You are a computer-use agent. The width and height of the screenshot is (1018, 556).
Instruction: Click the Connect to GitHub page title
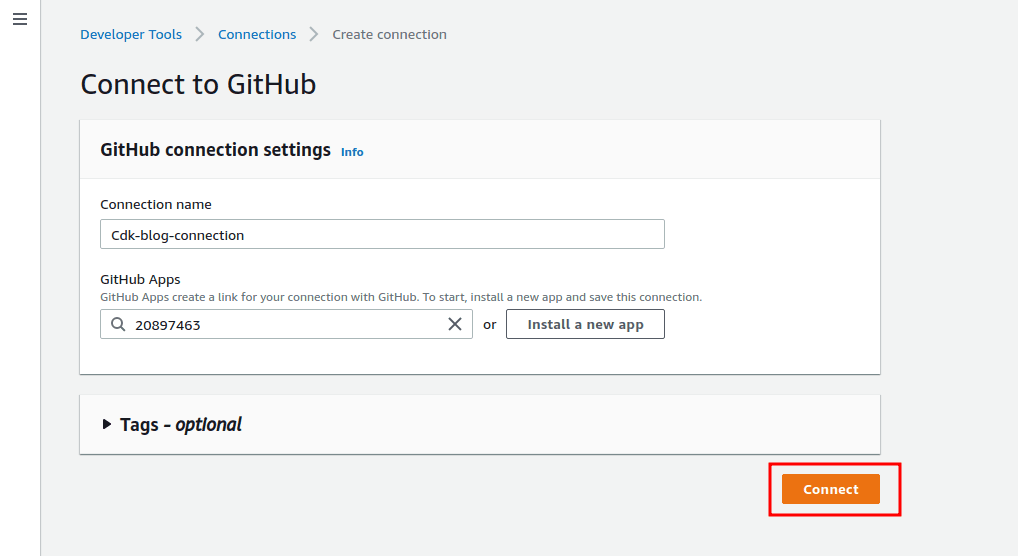click(198, 84)
